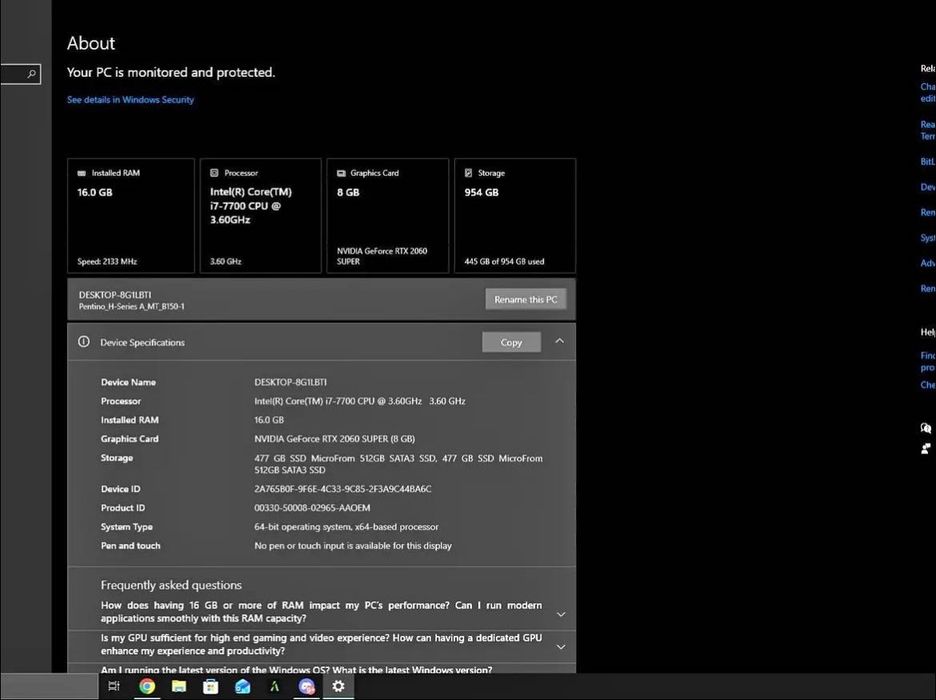Image resolution: width=936 pixels, height=700 pixels.
Task: Launch Google Chrome from the taskbar
Action: [x=147, y=686]
